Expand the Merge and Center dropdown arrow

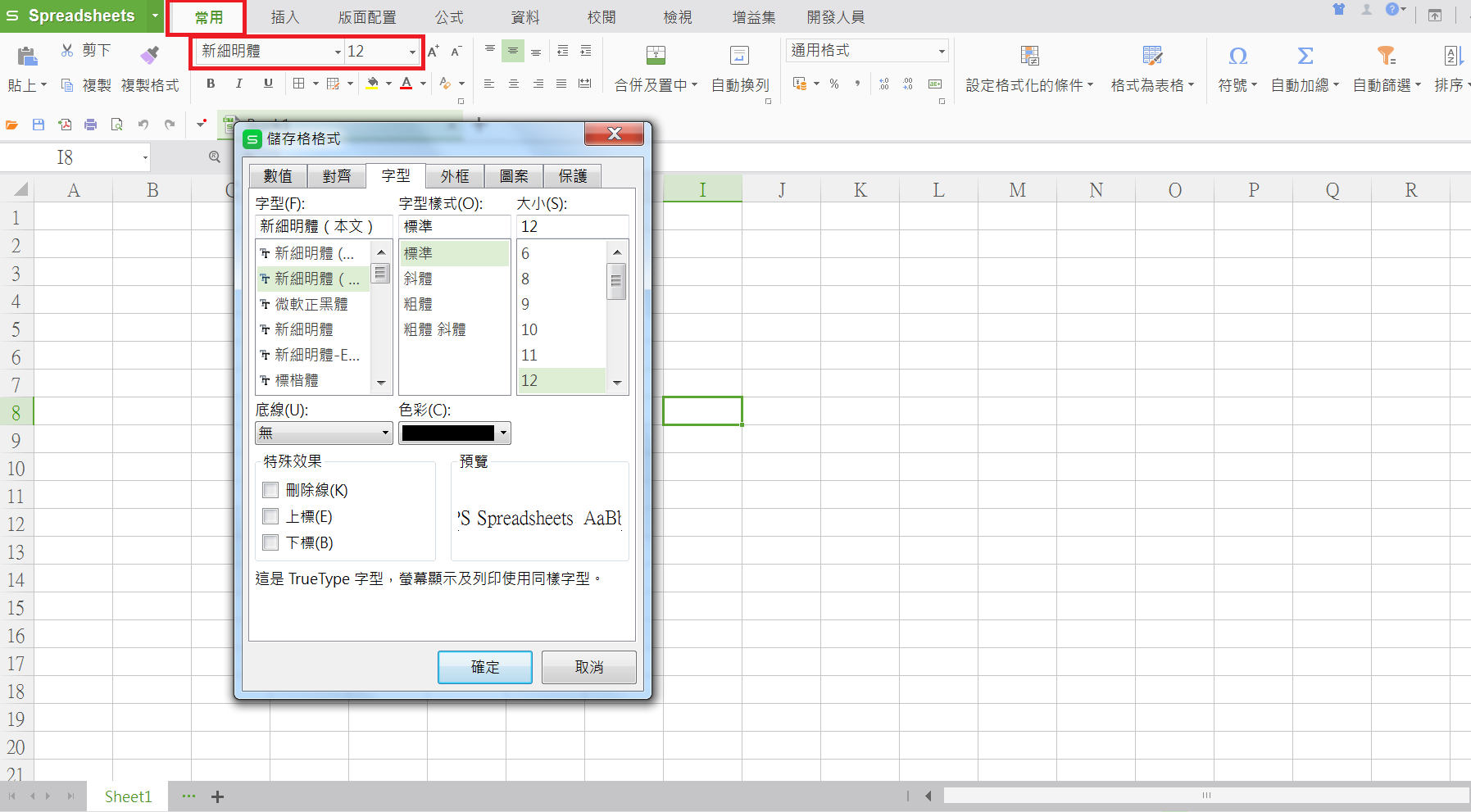click(x=694, y=85)
